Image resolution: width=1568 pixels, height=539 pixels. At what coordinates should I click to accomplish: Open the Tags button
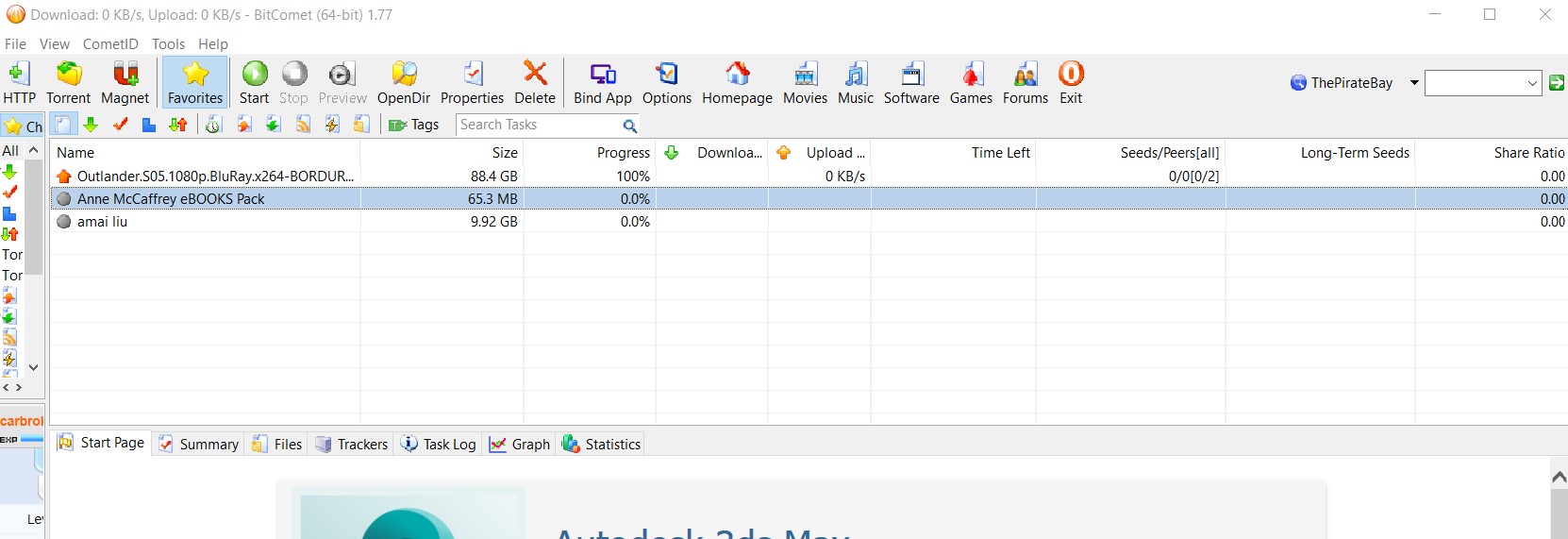414,125
